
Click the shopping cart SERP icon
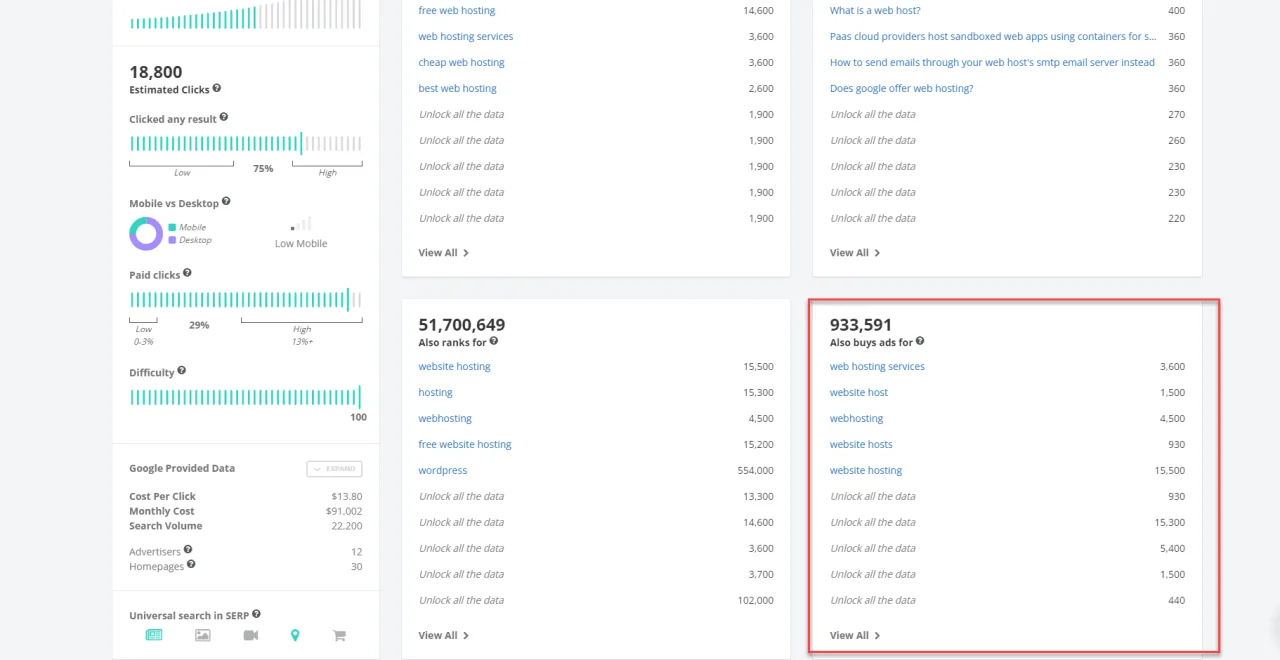tap(339, 635)
